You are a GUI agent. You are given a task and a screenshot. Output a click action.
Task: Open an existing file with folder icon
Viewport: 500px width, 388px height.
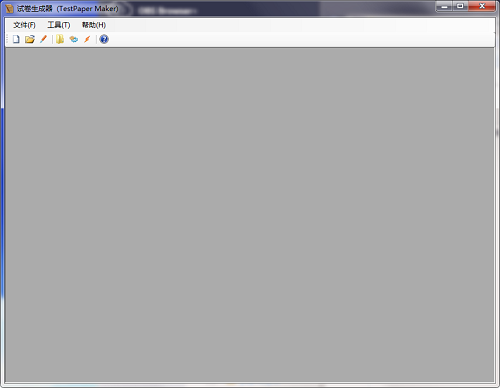(30, 39)
